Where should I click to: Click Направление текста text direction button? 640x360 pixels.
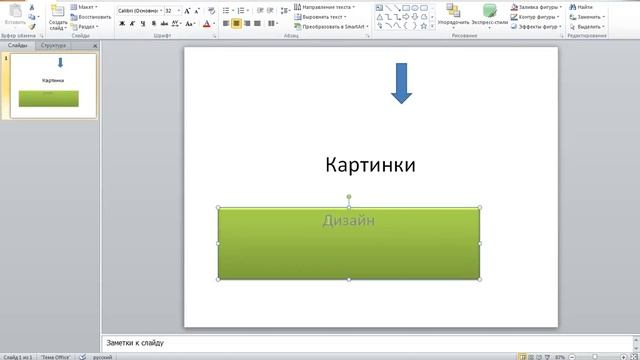coord(324,7)
